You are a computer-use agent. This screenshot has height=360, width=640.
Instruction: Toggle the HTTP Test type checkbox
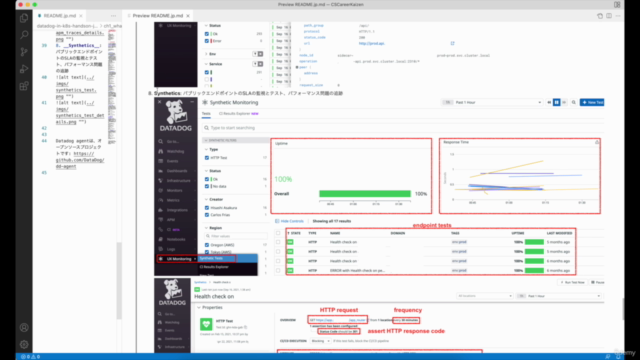207,158
